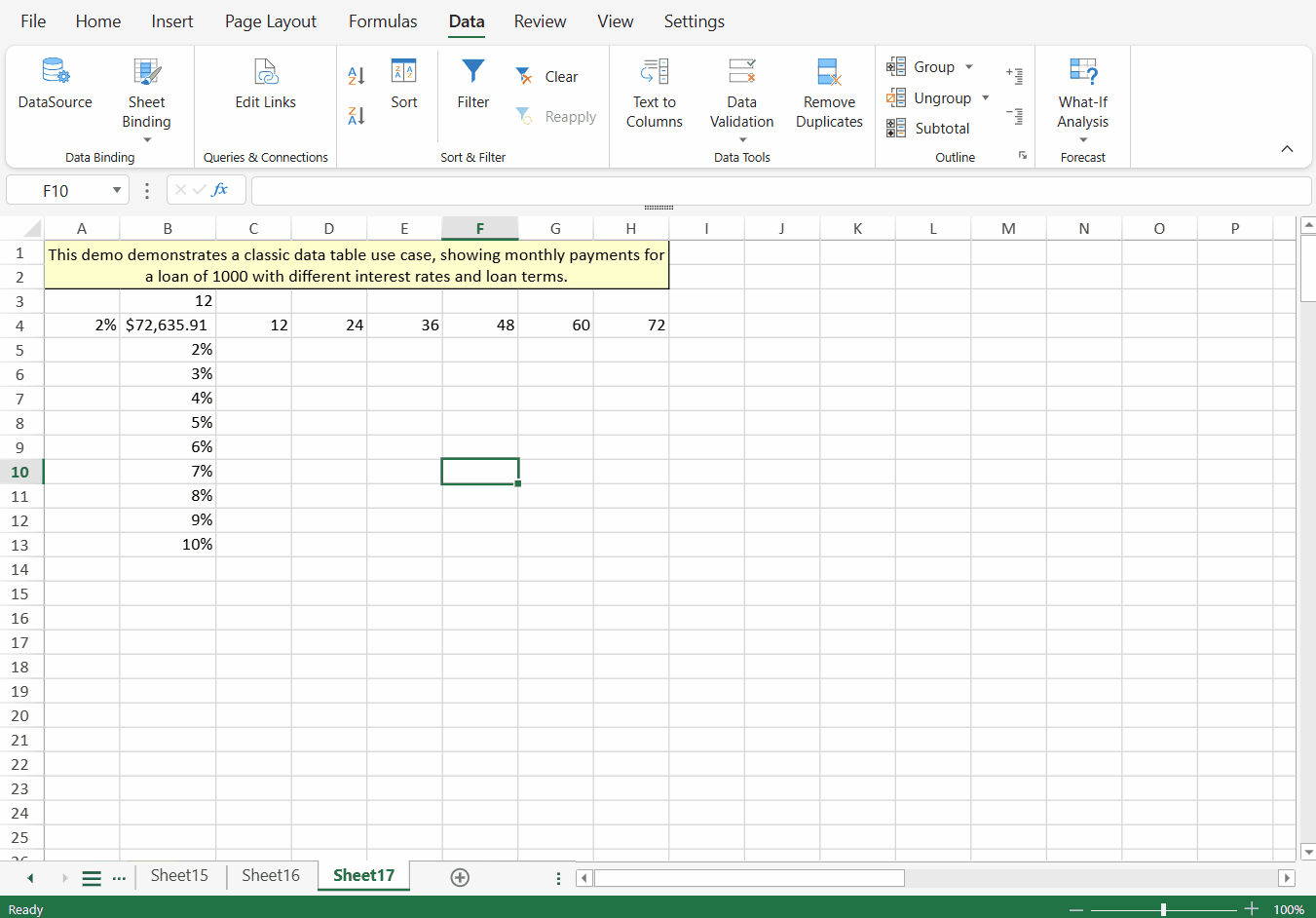Clear the applied filter

[x=546, y=77]
